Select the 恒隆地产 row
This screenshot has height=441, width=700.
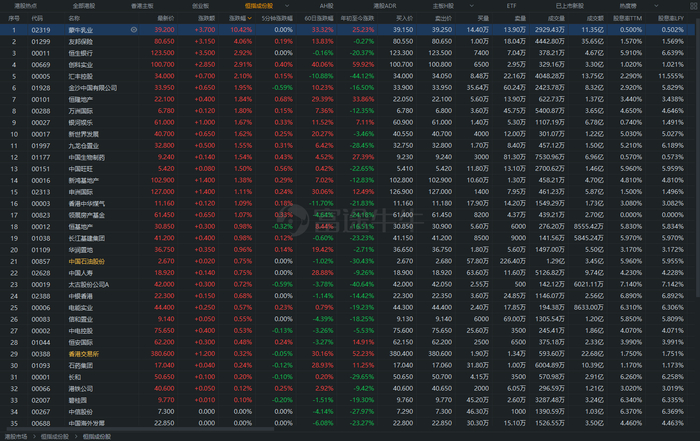pyautogui.click(x=348, y=100)
